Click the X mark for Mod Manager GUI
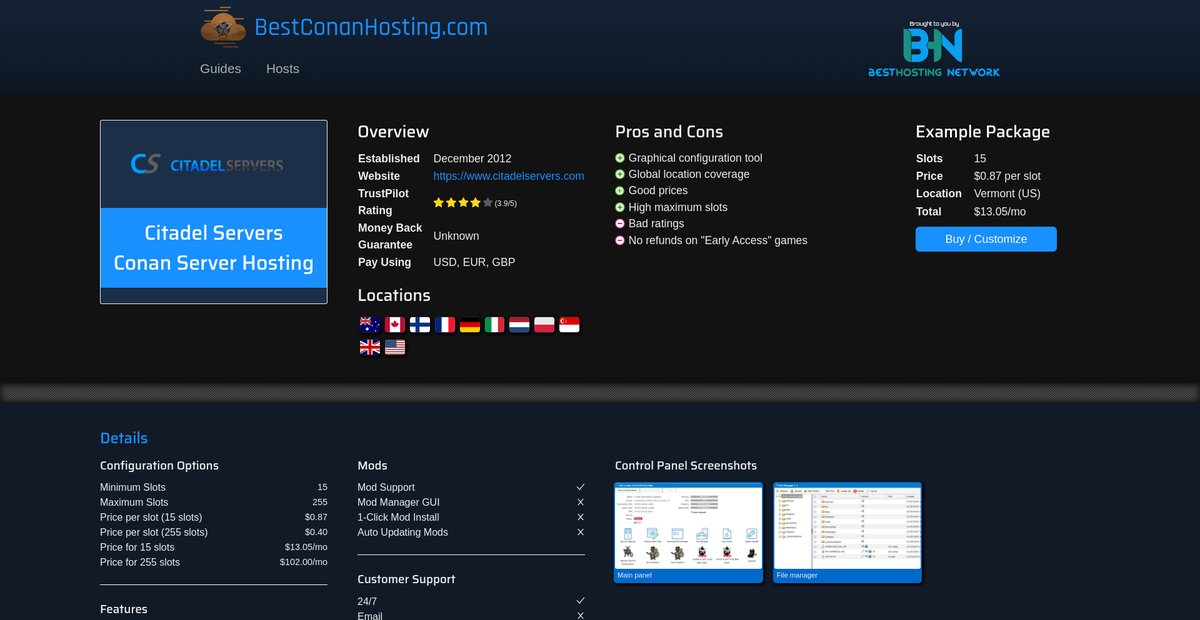 click(x=580, y=502)
